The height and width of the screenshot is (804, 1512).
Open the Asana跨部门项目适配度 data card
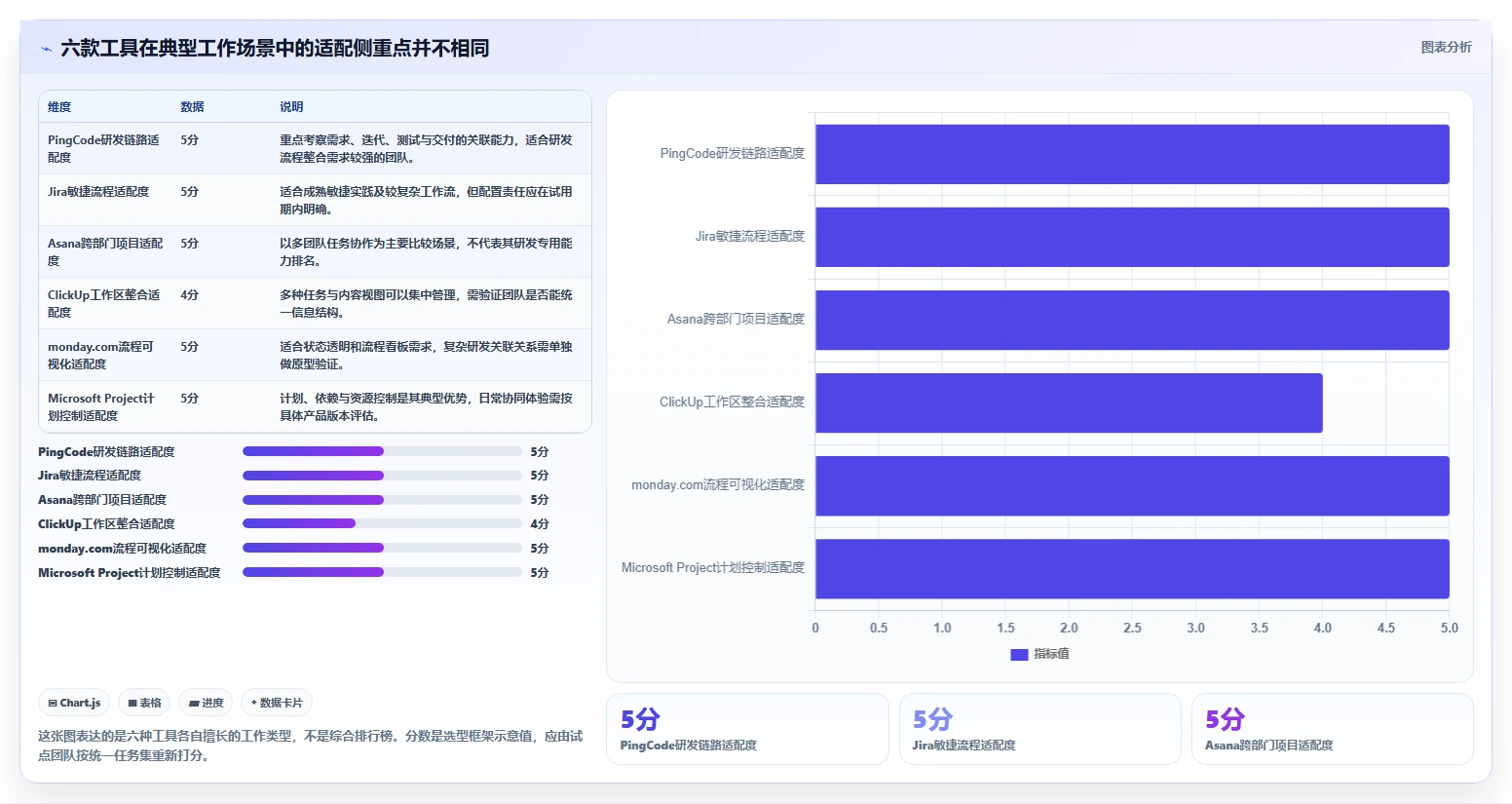coord(1332,729)
